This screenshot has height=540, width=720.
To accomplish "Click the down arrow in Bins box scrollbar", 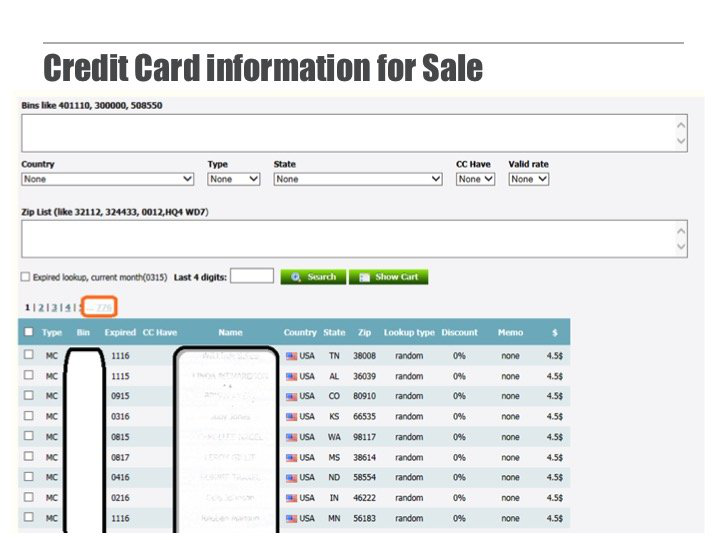I will (681, 141).
